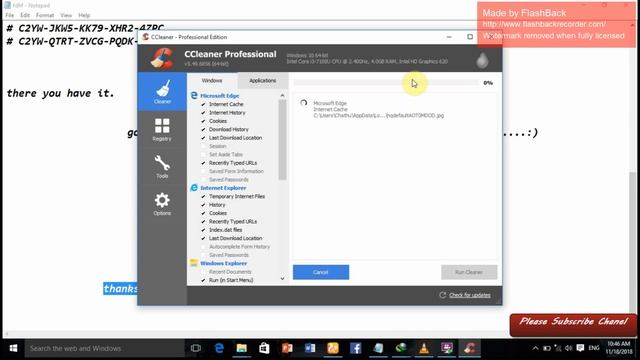The width and height of the screenshot is (640, 360).
Task: Toggle Run (in Start Menu) checkbox
Action: [x=203, y=280]
